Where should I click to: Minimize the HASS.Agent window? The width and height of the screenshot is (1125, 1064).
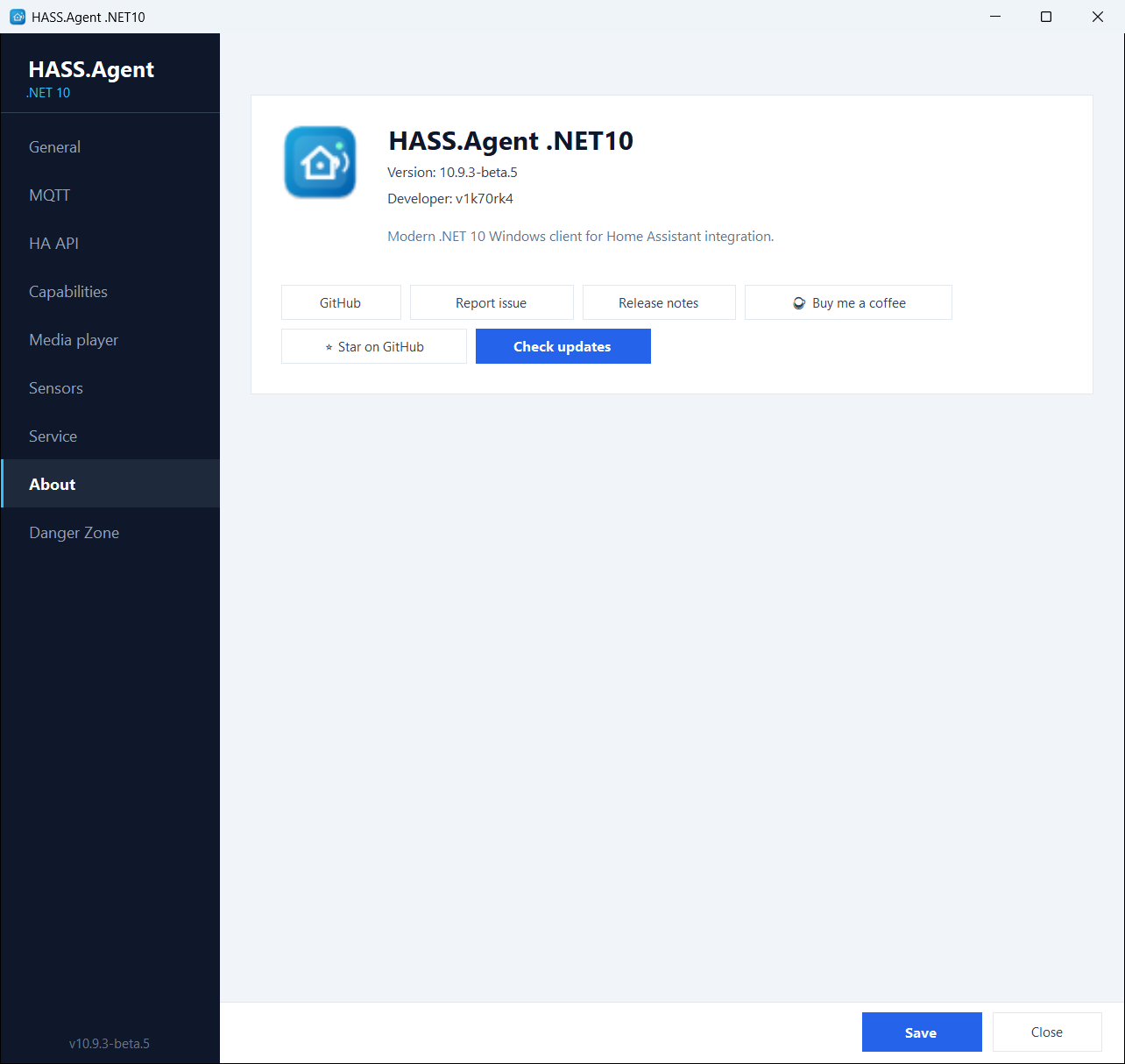[x=995, y=17]
